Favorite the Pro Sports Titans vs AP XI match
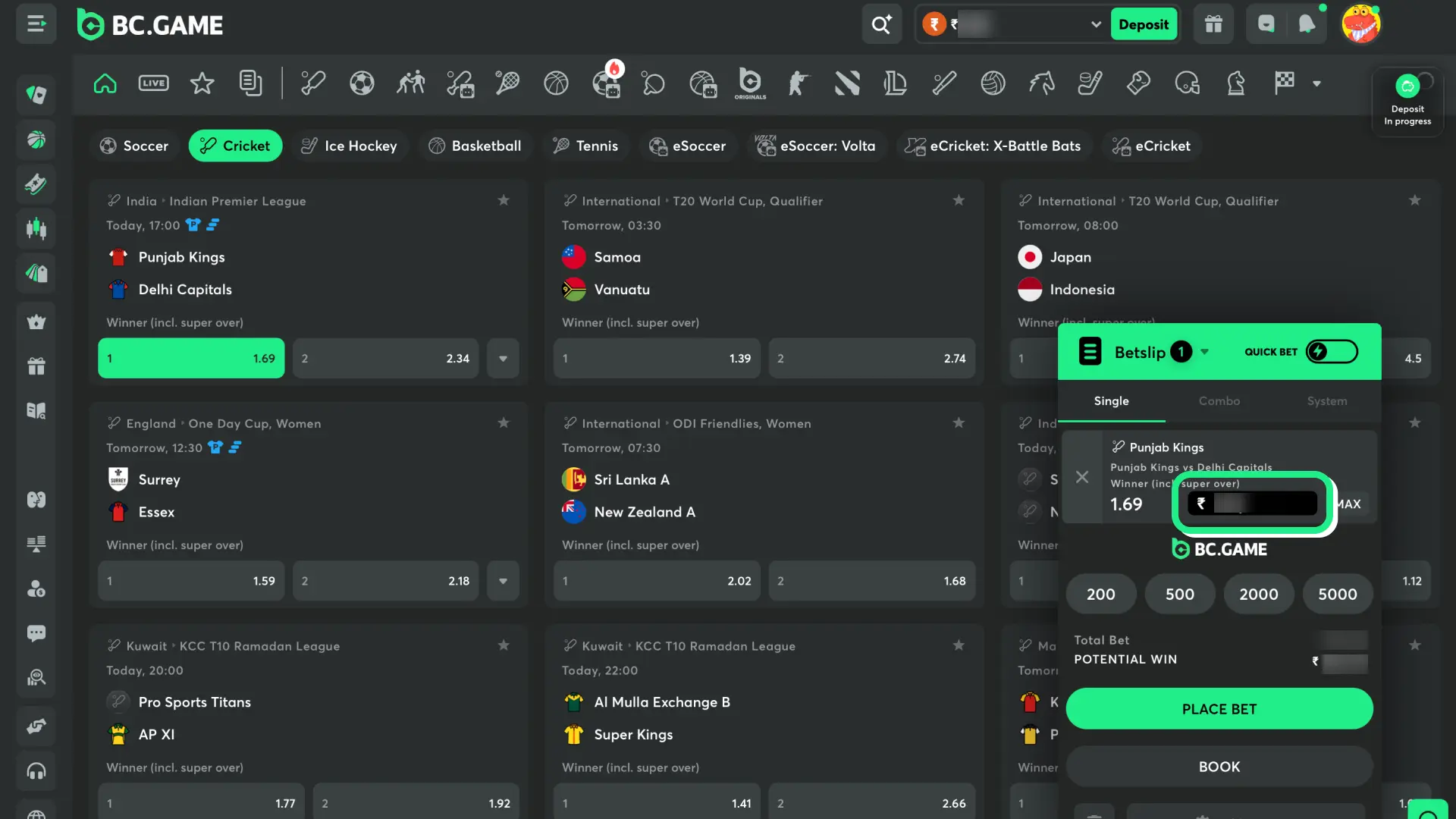Viewport: 1456px width, 819px height. click(x=504, y=645)
